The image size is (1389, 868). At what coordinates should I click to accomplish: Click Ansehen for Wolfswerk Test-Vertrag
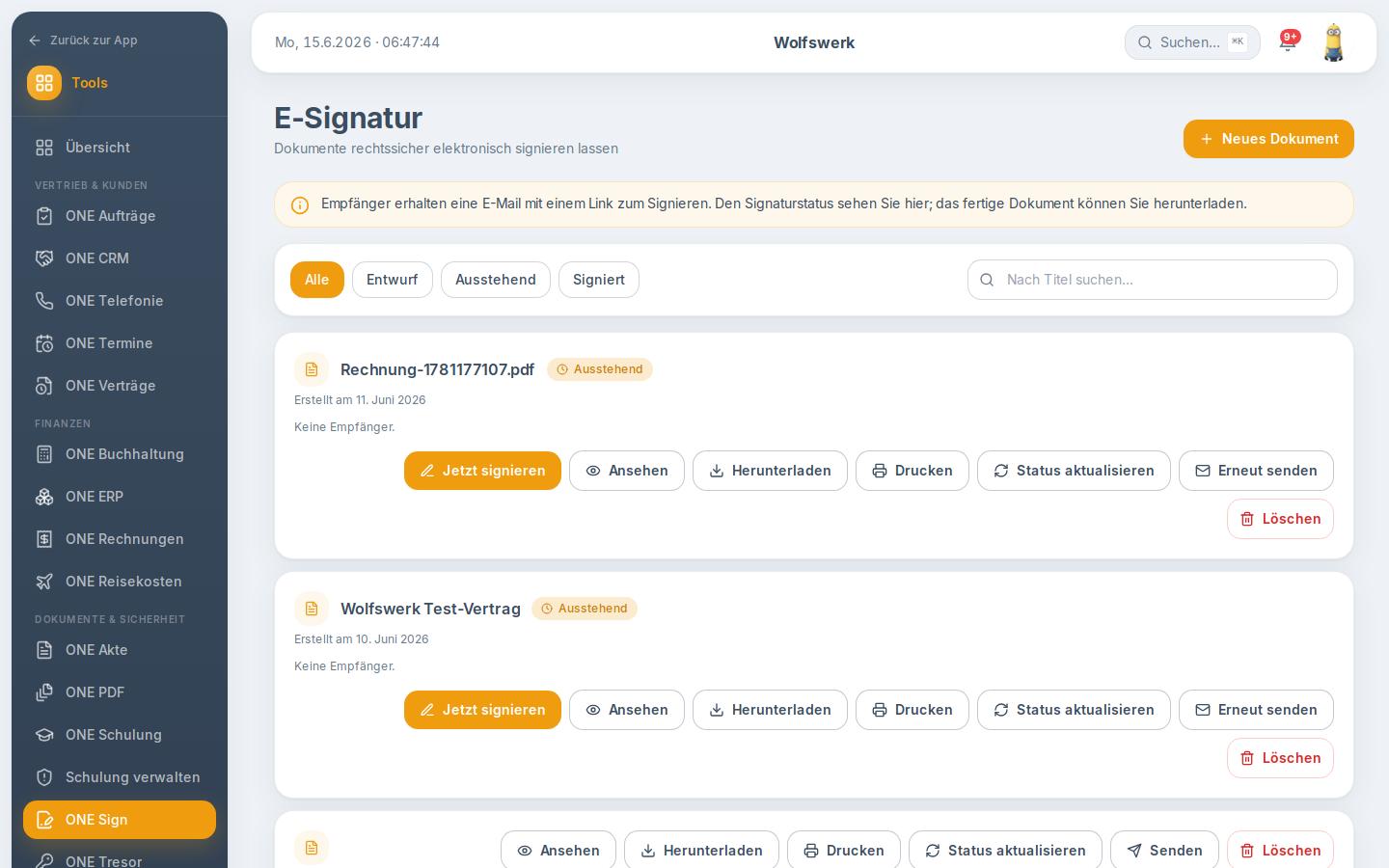point(627,710)
